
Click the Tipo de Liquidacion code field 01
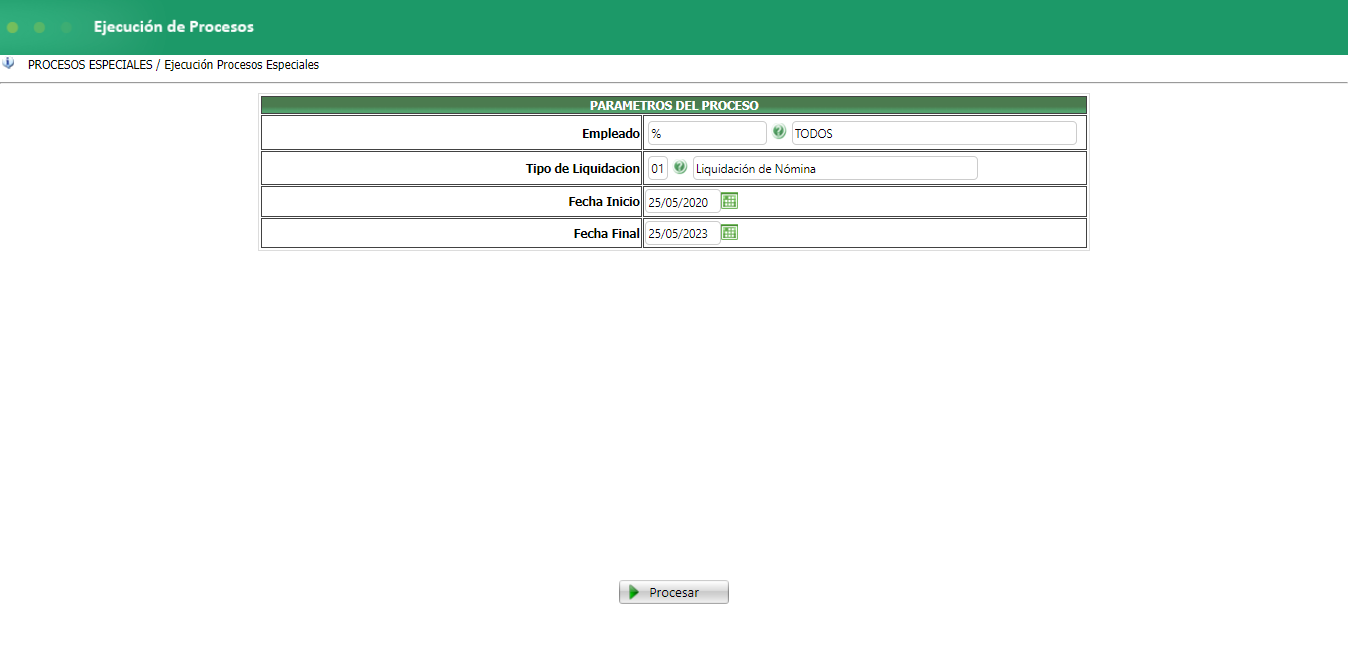pos(657,168)
